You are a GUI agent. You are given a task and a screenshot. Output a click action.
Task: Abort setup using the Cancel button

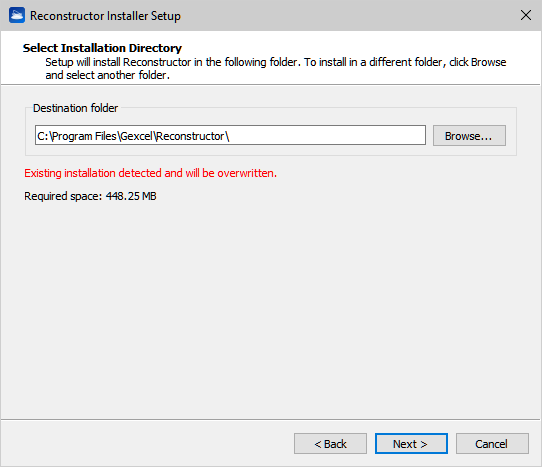[492, 443]
